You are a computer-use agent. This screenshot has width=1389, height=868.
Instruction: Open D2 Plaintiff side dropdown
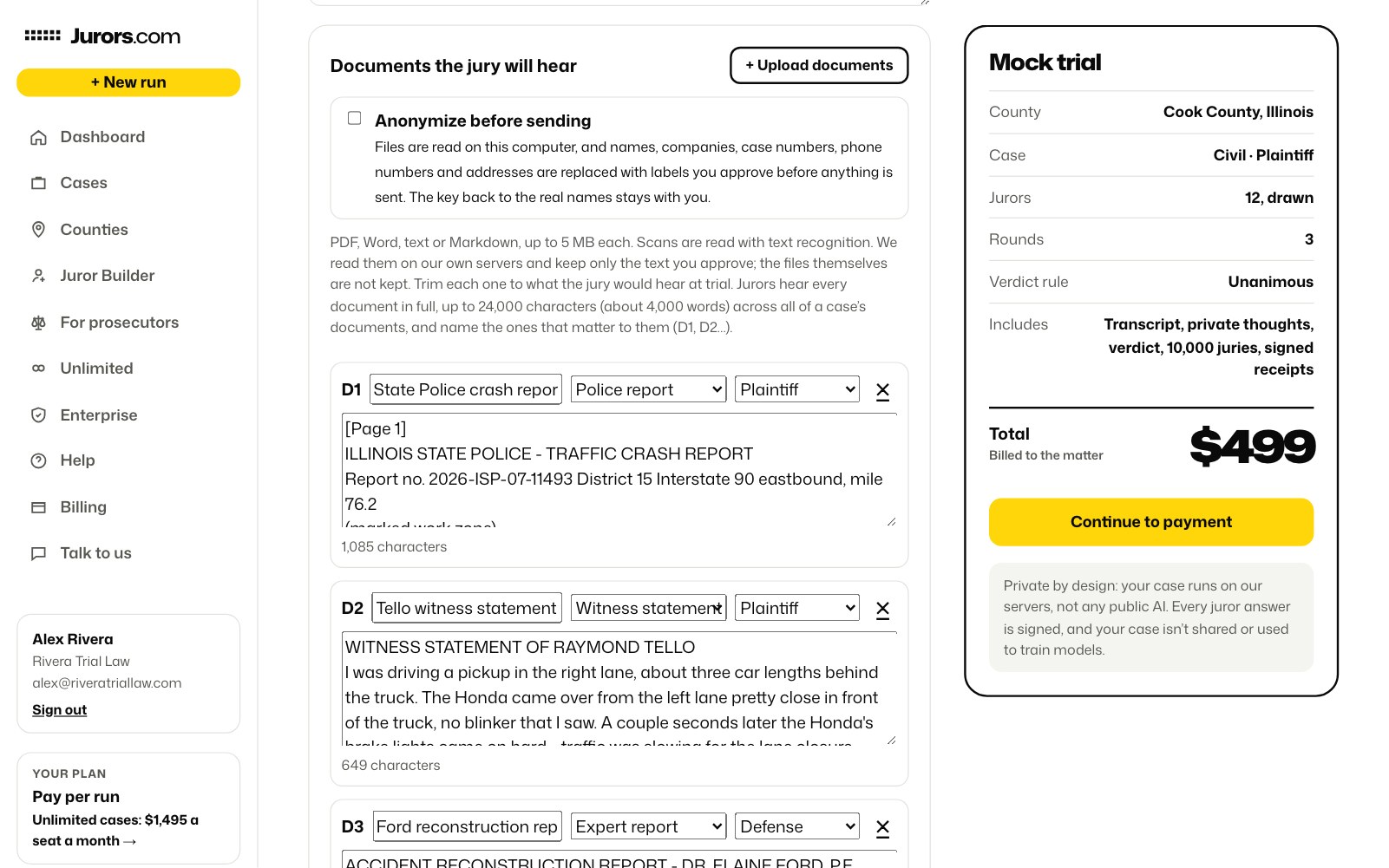[797, 608]
